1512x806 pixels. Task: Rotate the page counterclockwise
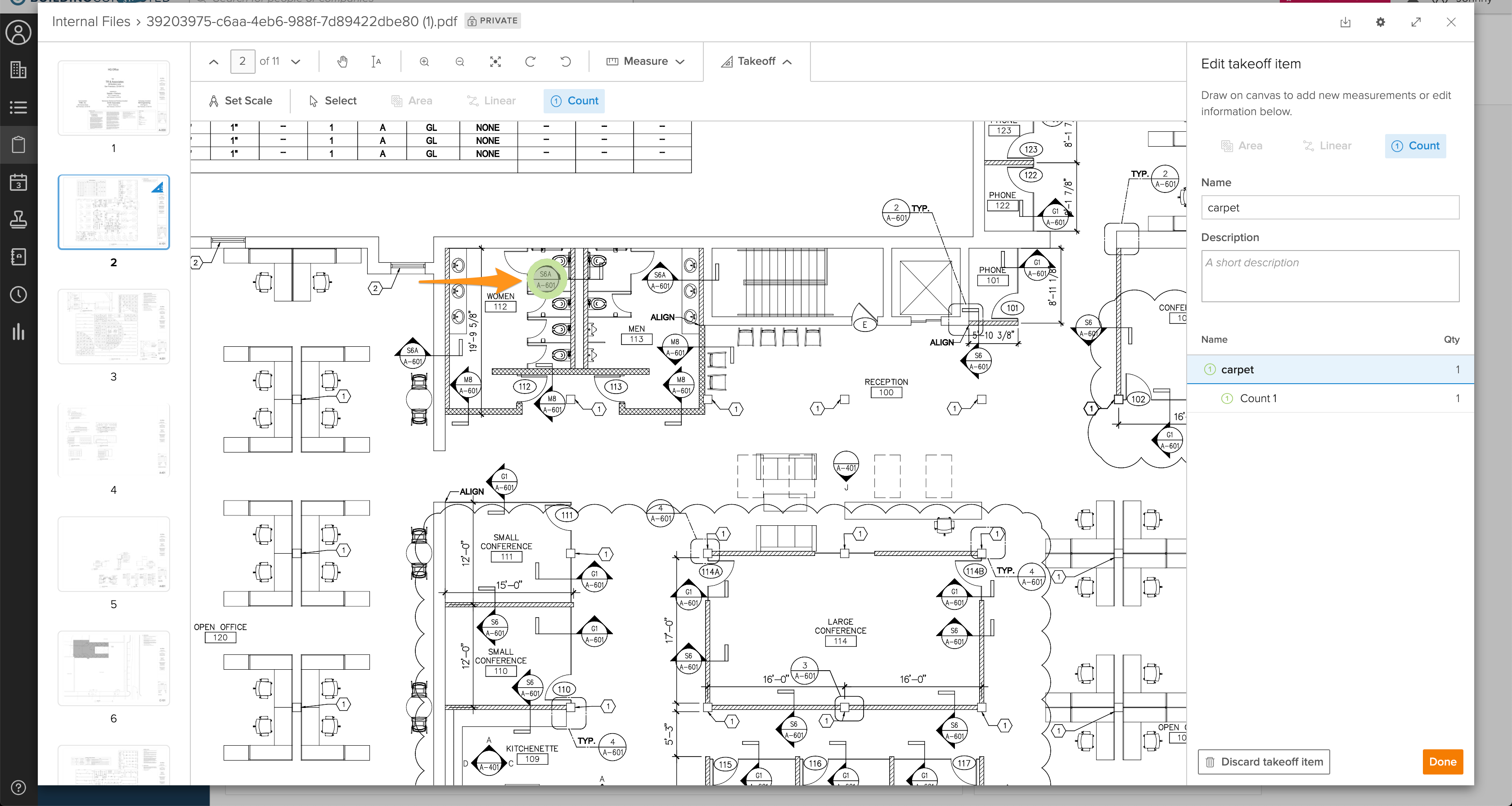[565, 62]
